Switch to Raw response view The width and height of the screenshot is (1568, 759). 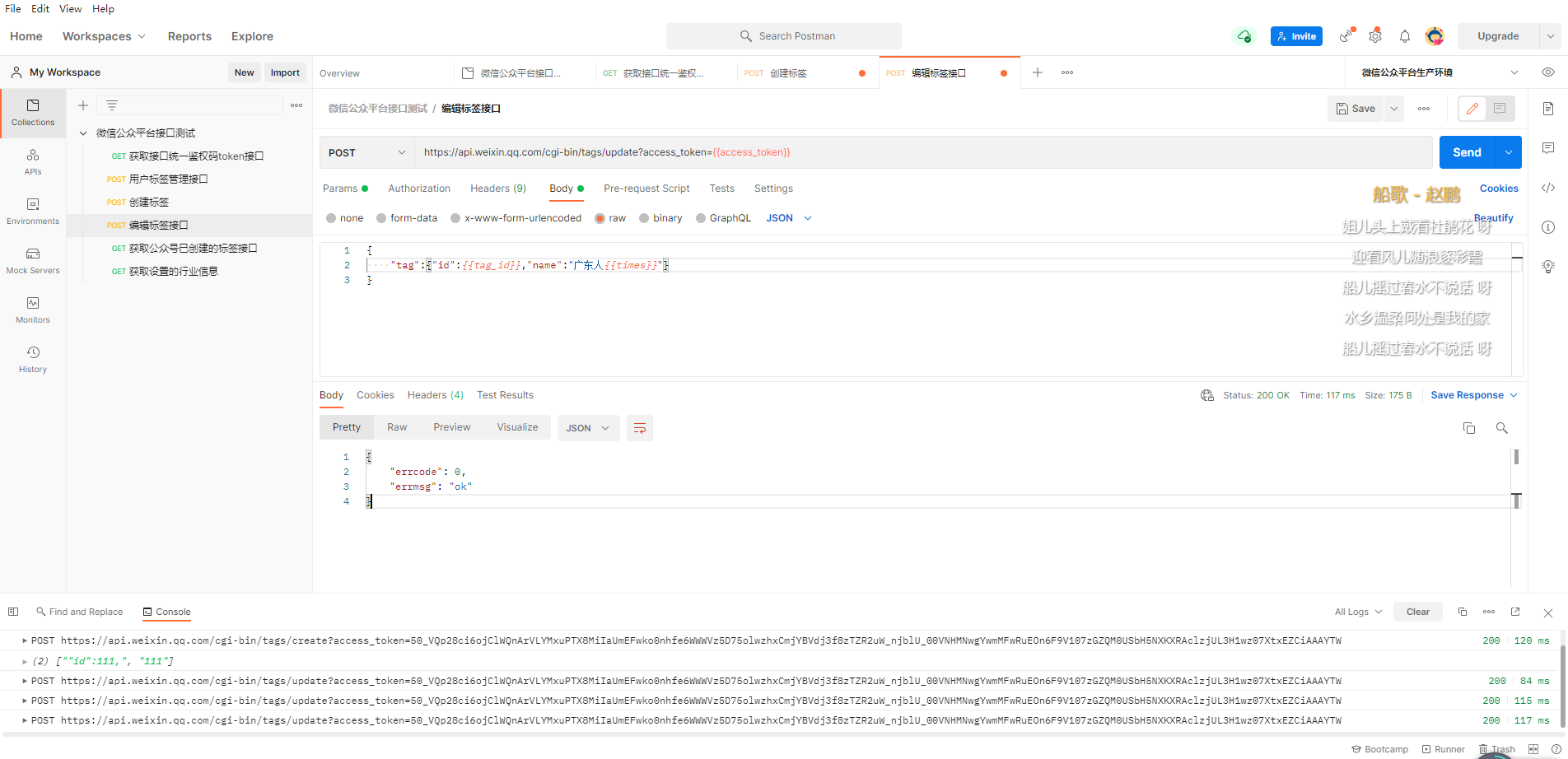coord(397,427)
